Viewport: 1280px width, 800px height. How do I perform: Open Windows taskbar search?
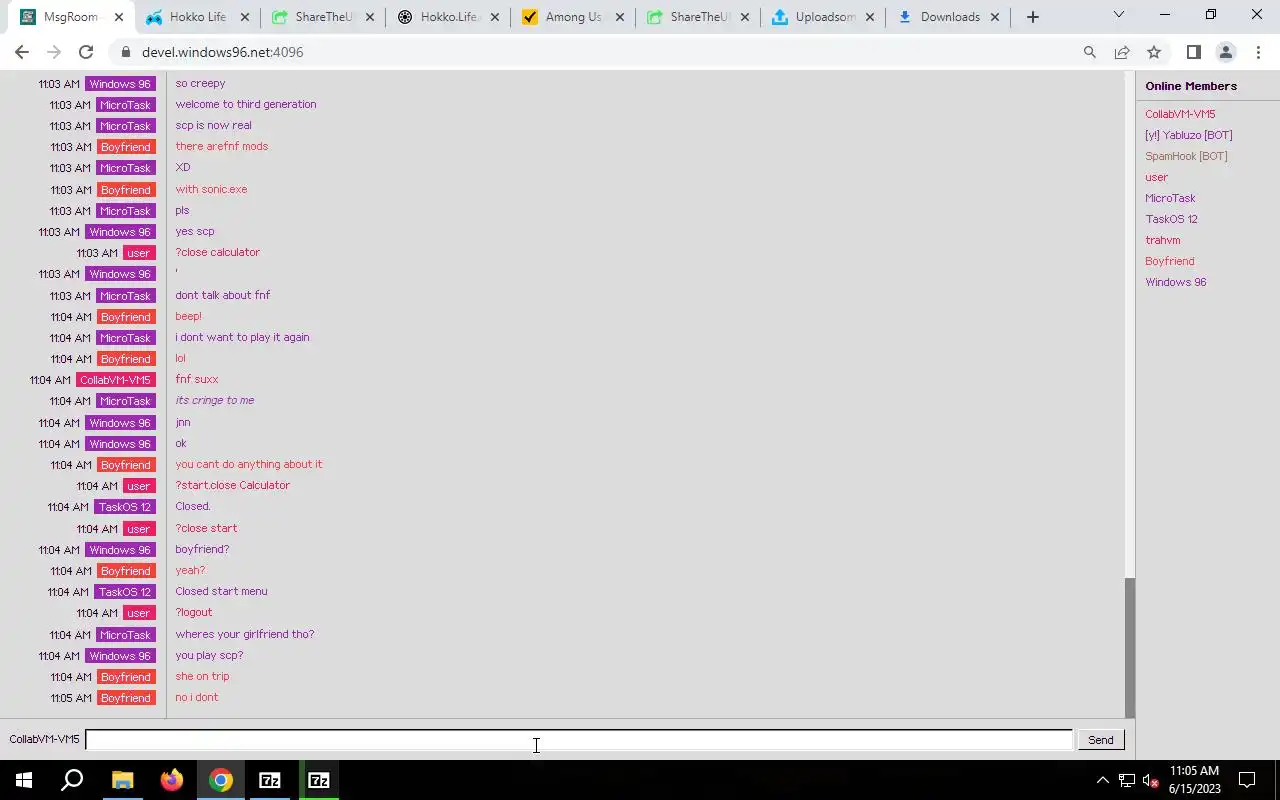point(72,780)
